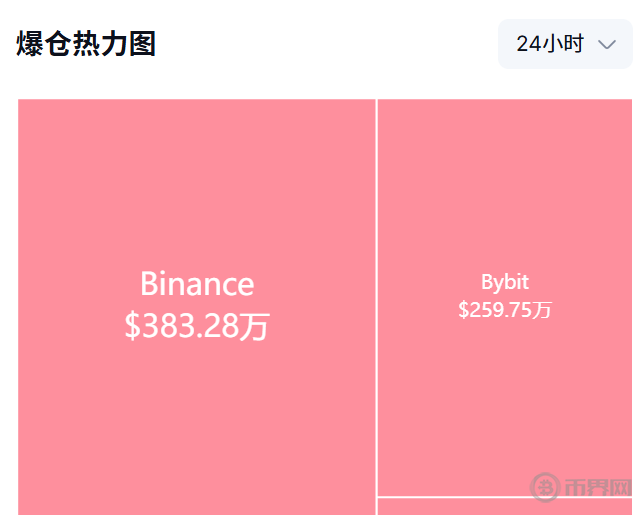
Task: Click the 24小时 label text
Action: tap(550, 44)
